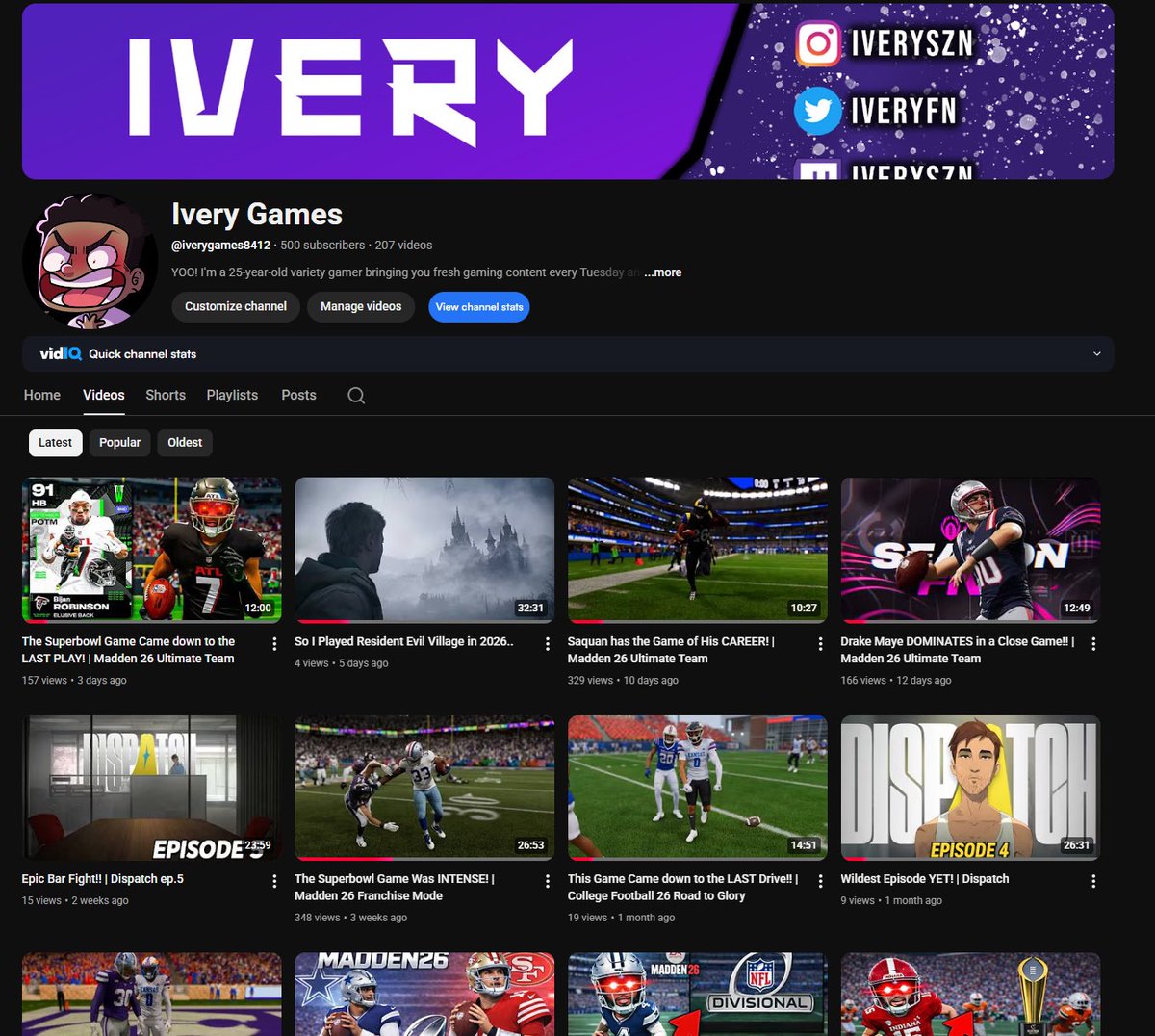Open options menu for Superbowl LAST PLAY video
The width and height of the screenshot is (1155, 1036).
[x=274, y=644]
